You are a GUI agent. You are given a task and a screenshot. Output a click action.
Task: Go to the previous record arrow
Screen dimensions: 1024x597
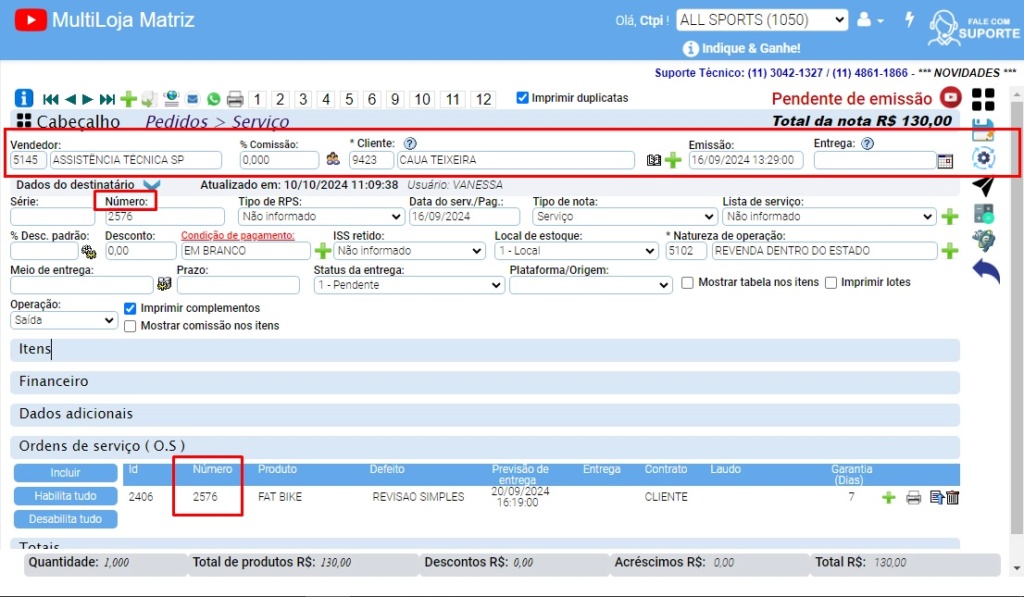[70, 99]
